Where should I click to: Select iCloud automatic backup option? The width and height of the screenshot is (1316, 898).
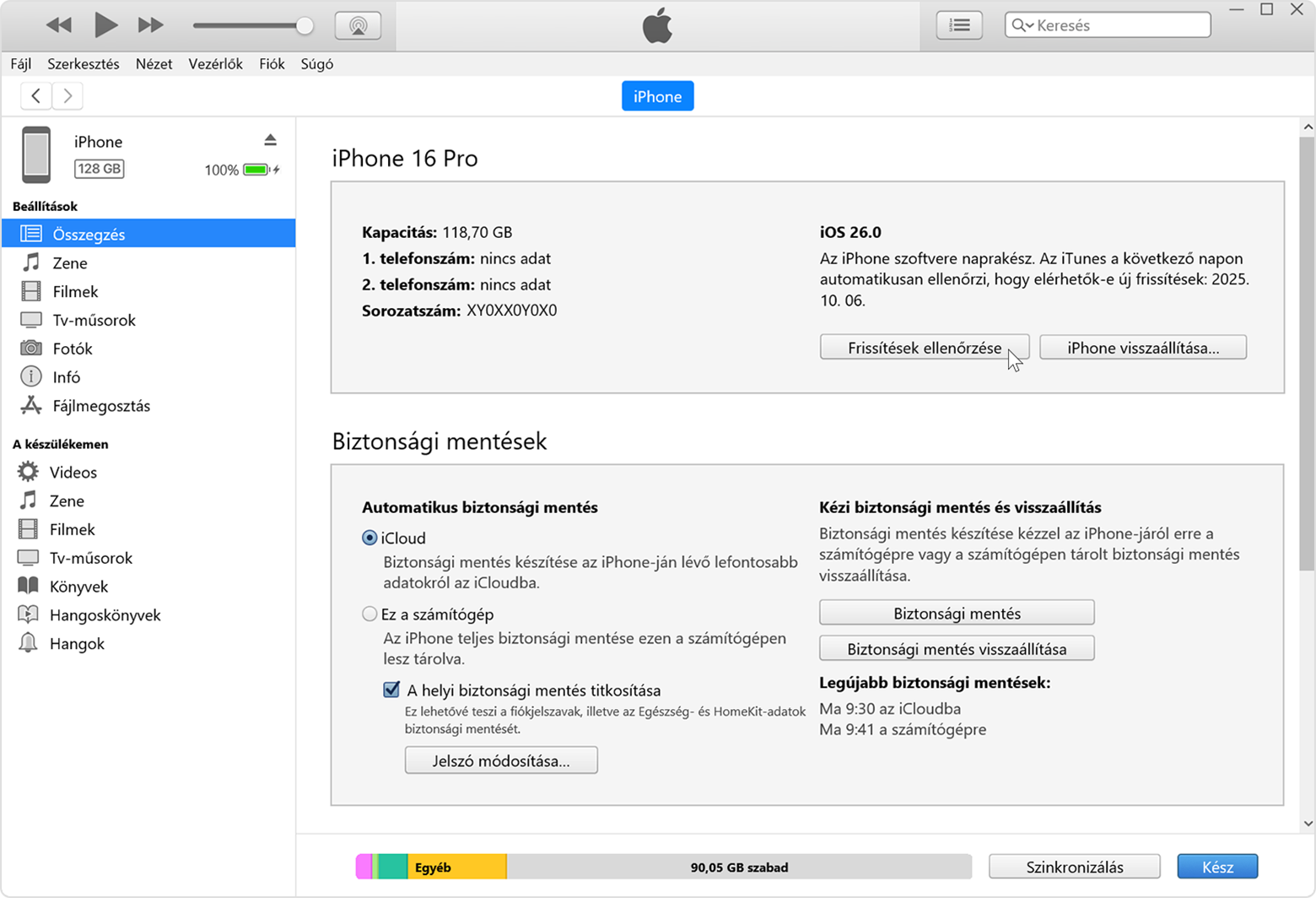coord(369,538)
